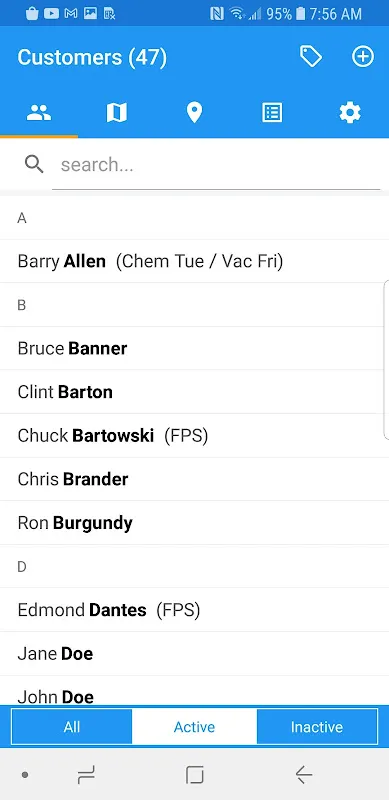Open the list report tab
The height and width of the screenshot is (800, 389).
point(272,112)
